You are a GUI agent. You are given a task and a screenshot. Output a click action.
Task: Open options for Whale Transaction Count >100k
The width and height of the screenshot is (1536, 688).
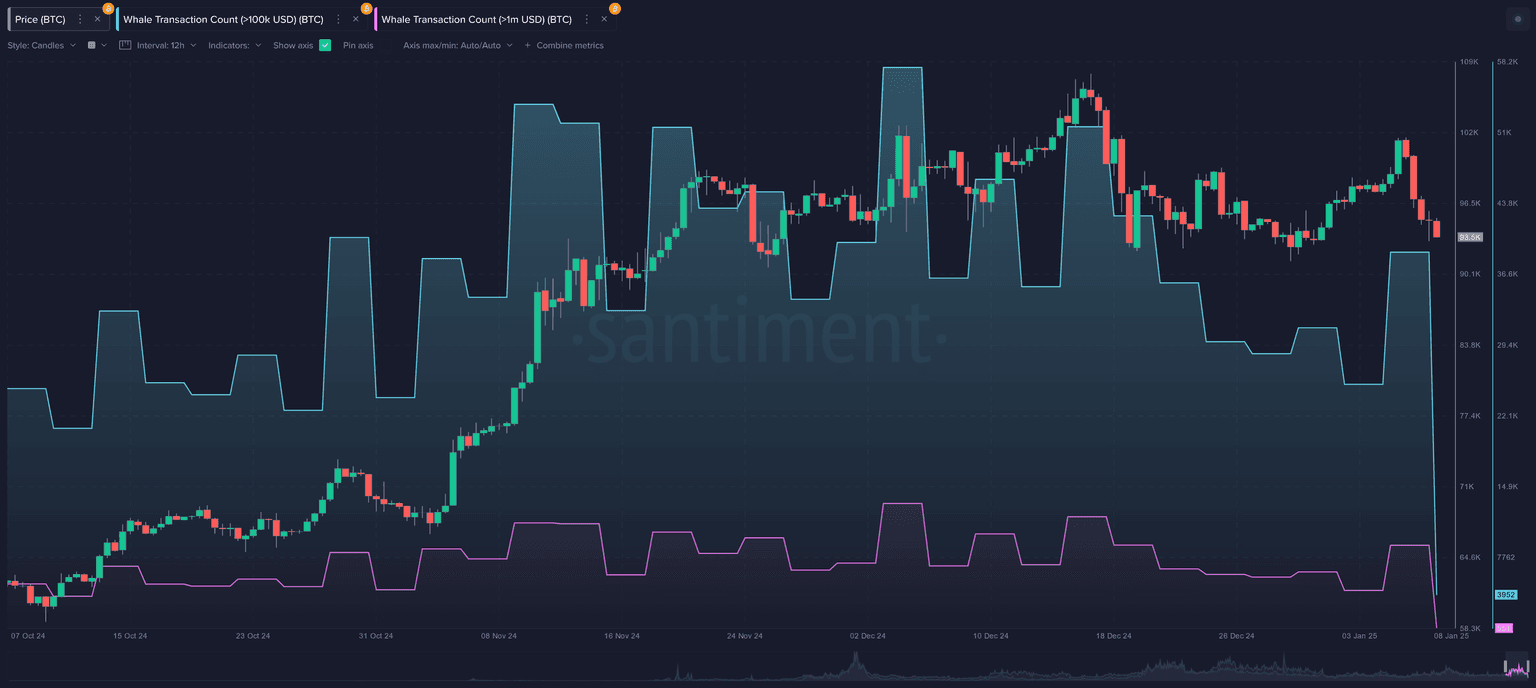338,19
